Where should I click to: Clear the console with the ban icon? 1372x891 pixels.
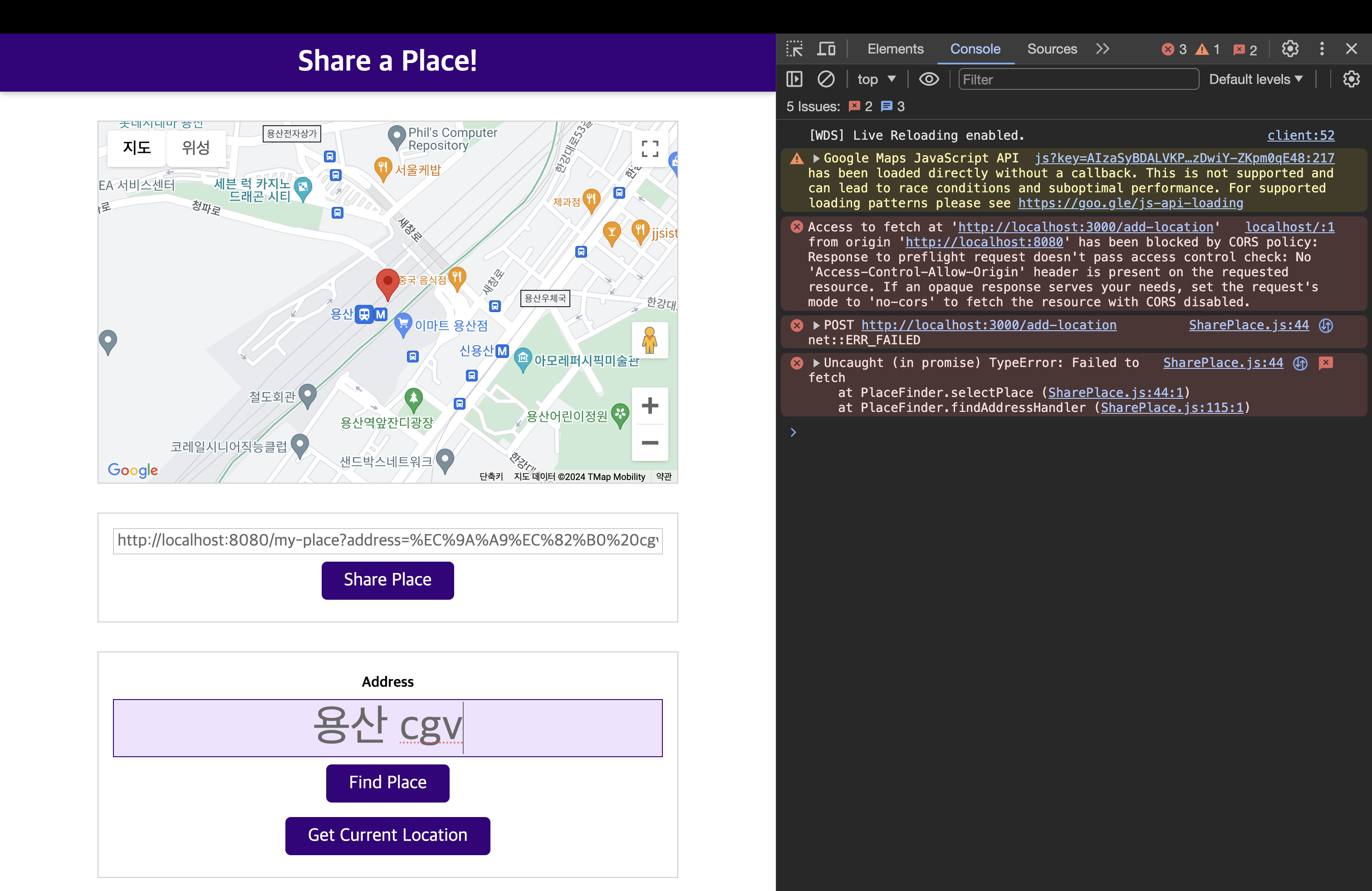coord(825,79)
